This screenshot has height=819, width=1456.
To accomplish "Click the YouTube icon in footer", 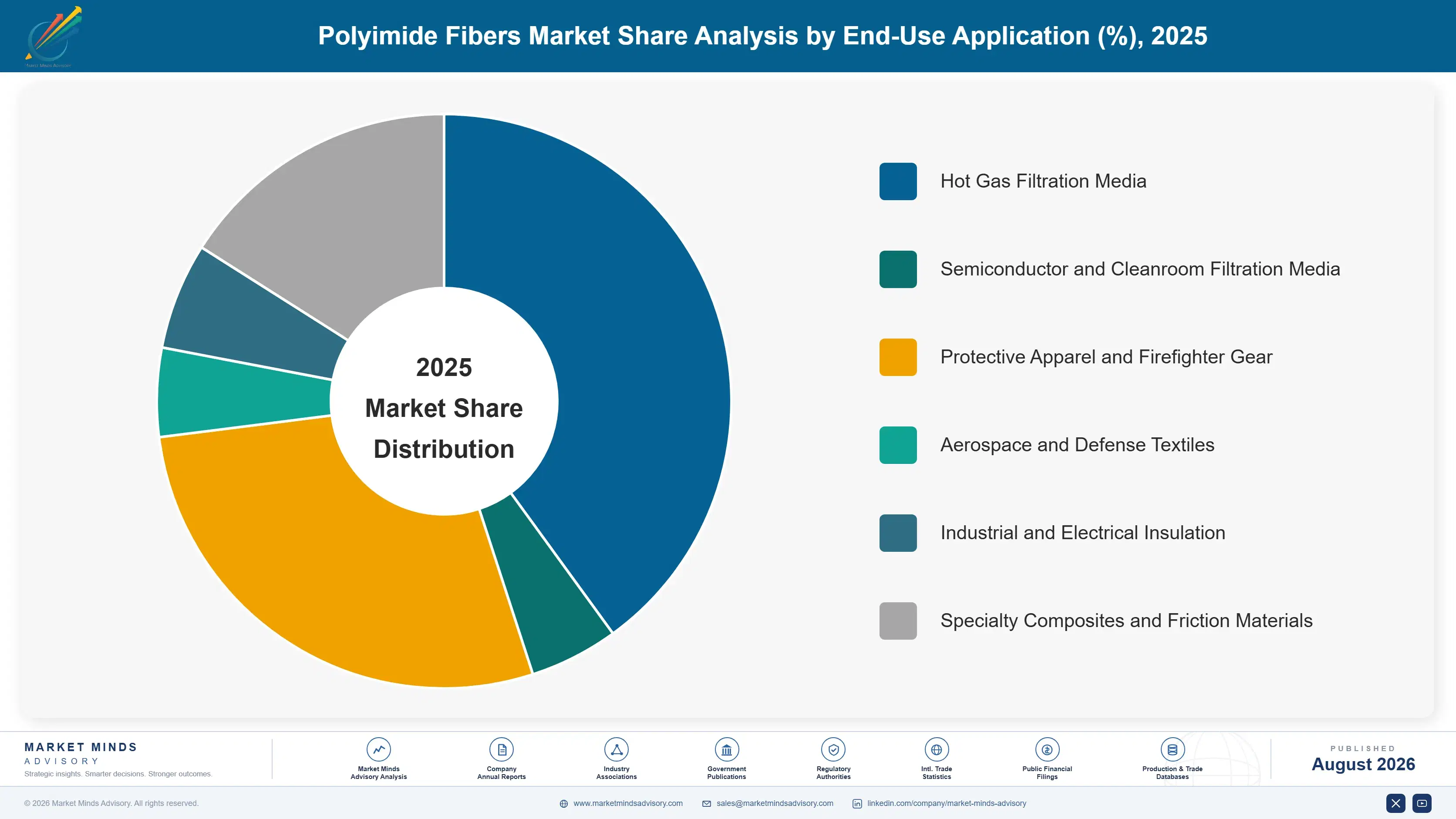I will tap(1422, 803).
